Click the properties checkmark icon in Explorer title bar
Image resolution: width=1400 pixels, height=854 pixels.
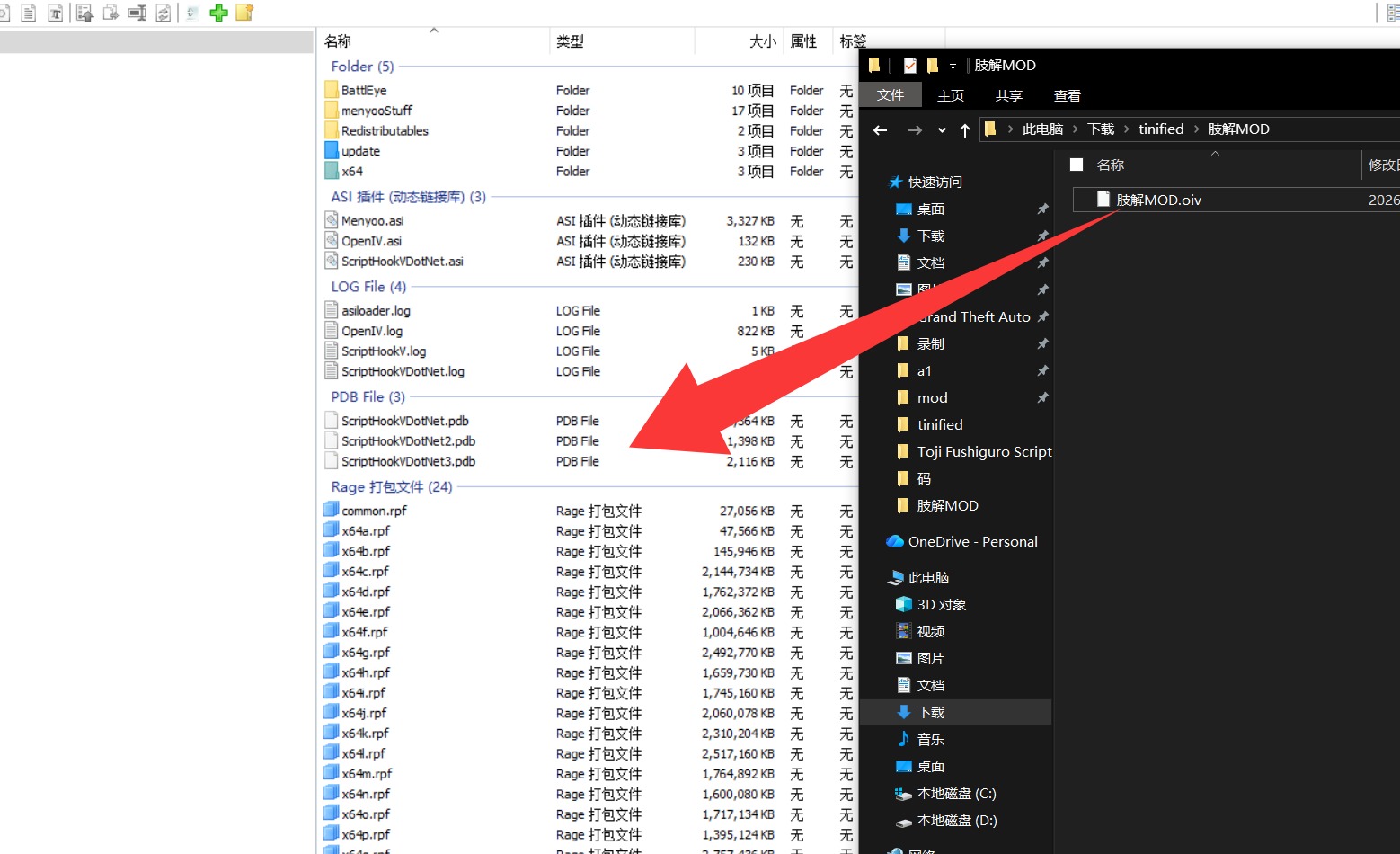point(910,66)
